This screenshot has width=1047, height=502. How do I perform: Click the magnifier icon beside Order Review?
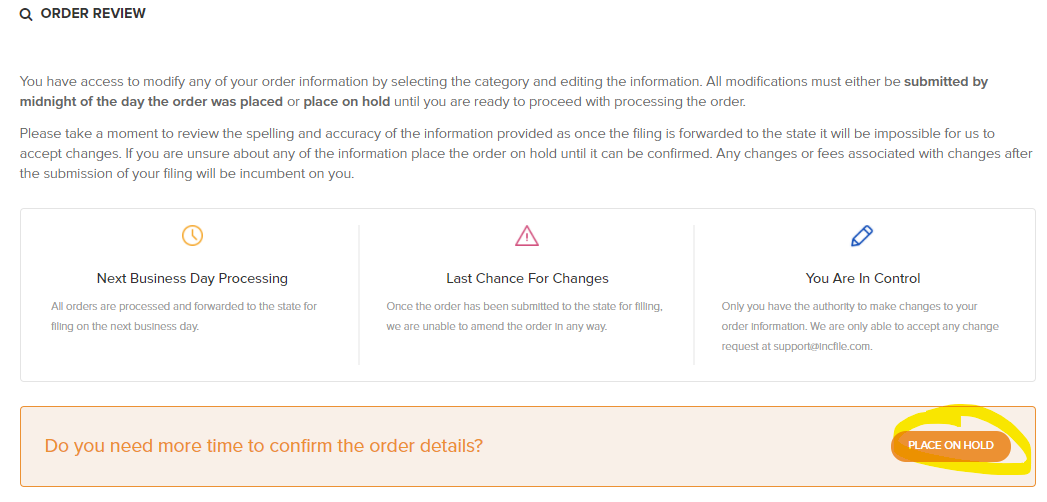(x=26, y=15)
